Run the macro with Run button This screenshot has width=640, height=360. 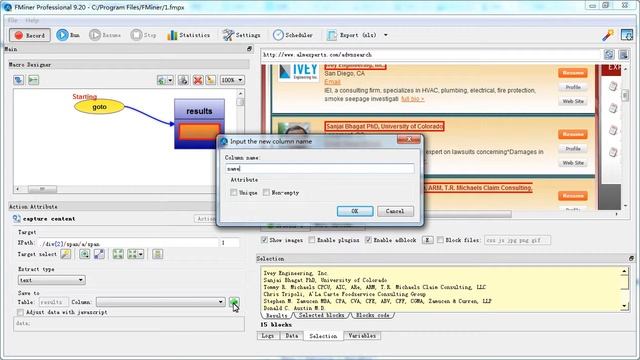tap(68, 35)
